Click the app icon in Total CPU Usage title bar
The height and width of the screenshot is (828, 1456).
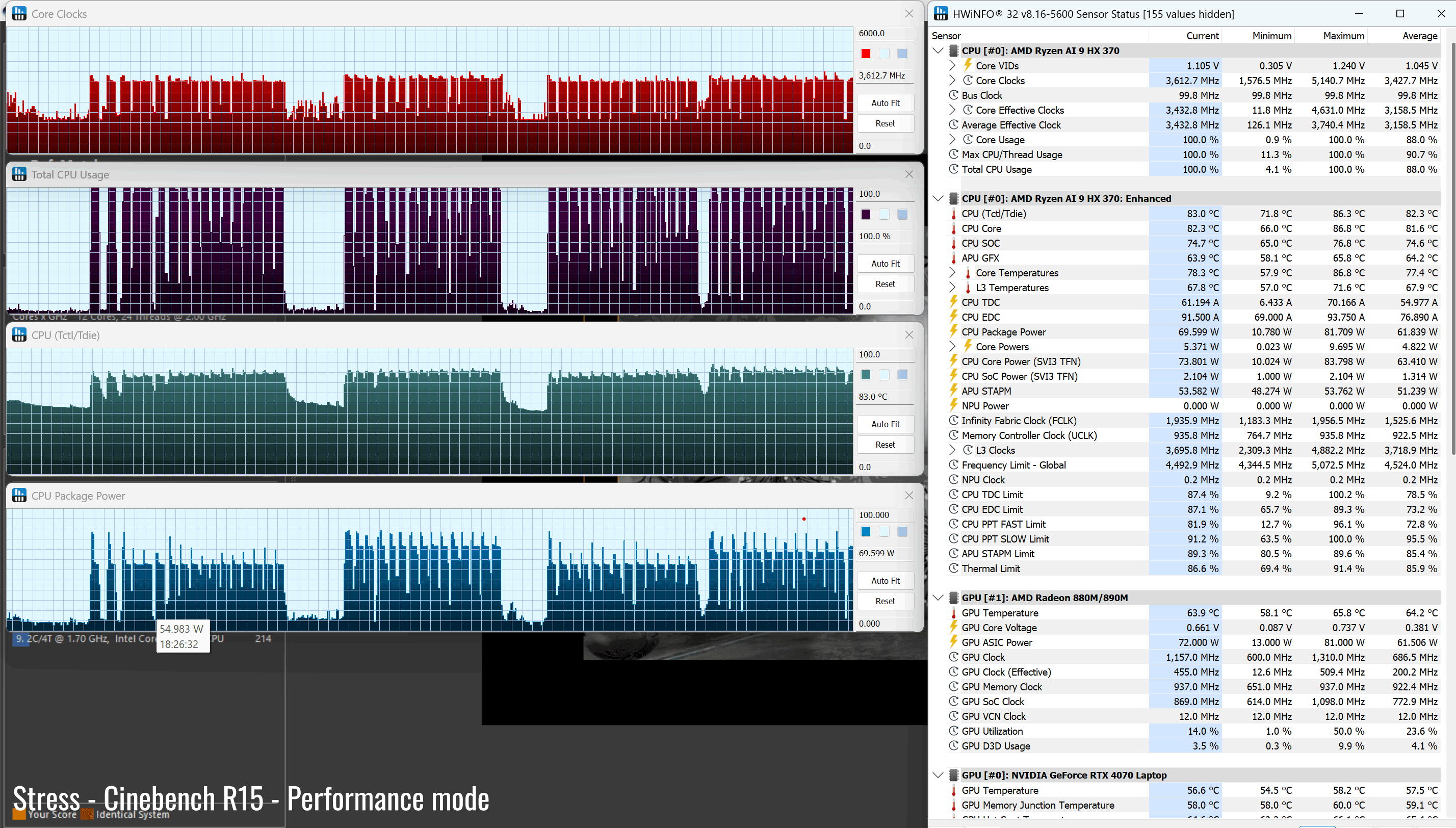(x=19, y=174)
